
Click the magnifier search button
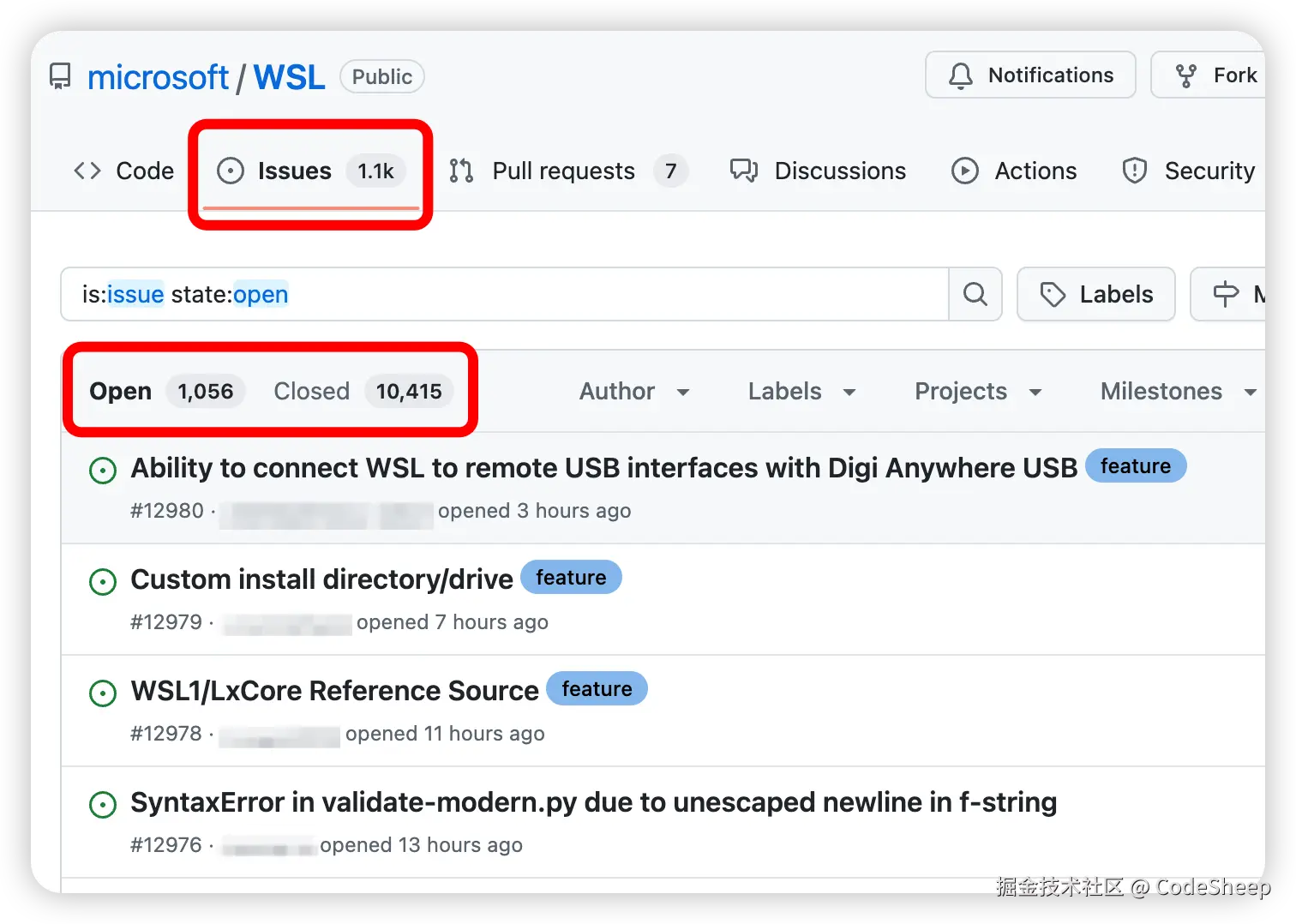click(x=975, y=294)
